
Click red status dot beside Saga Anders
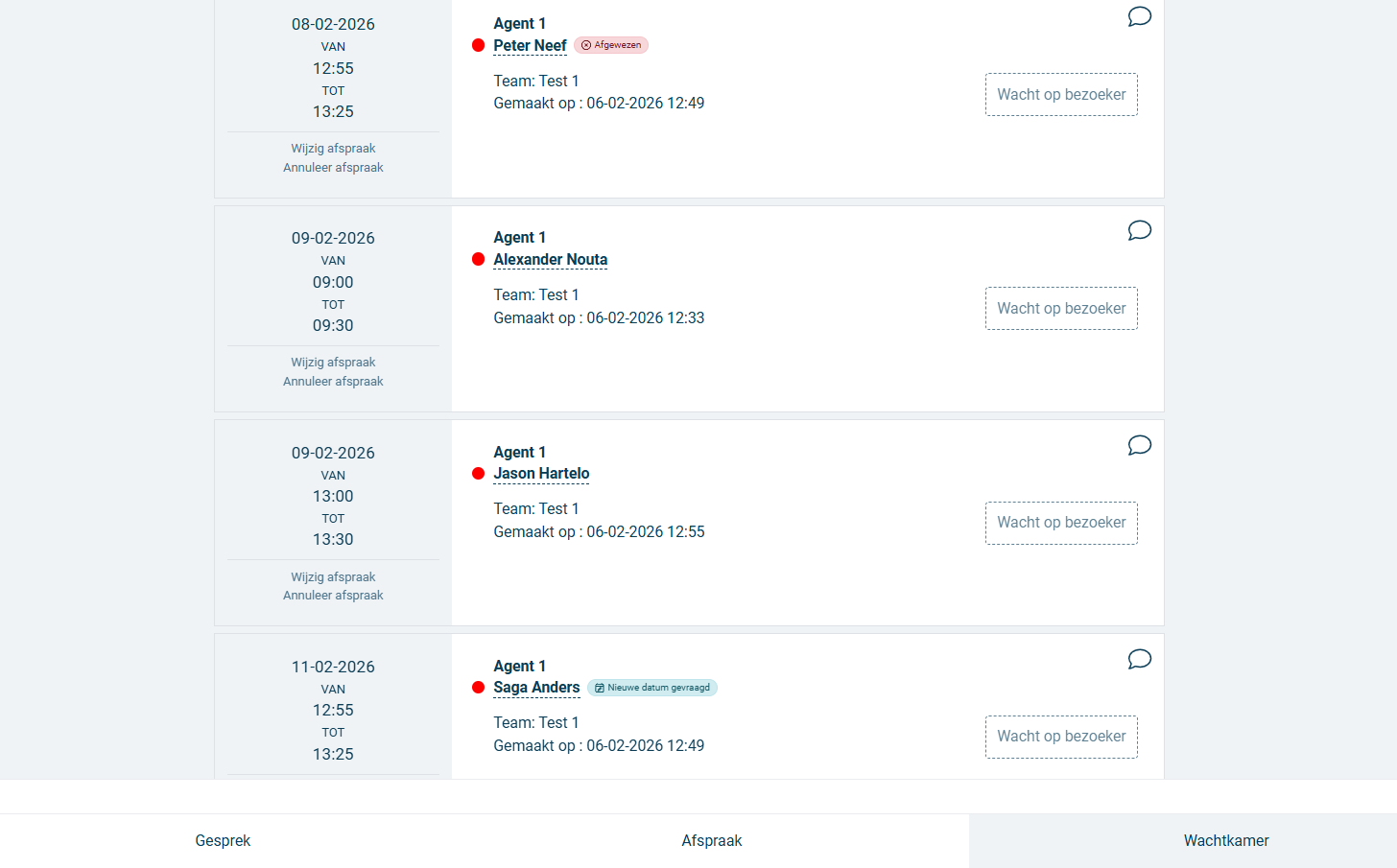[x=478, y=687]
